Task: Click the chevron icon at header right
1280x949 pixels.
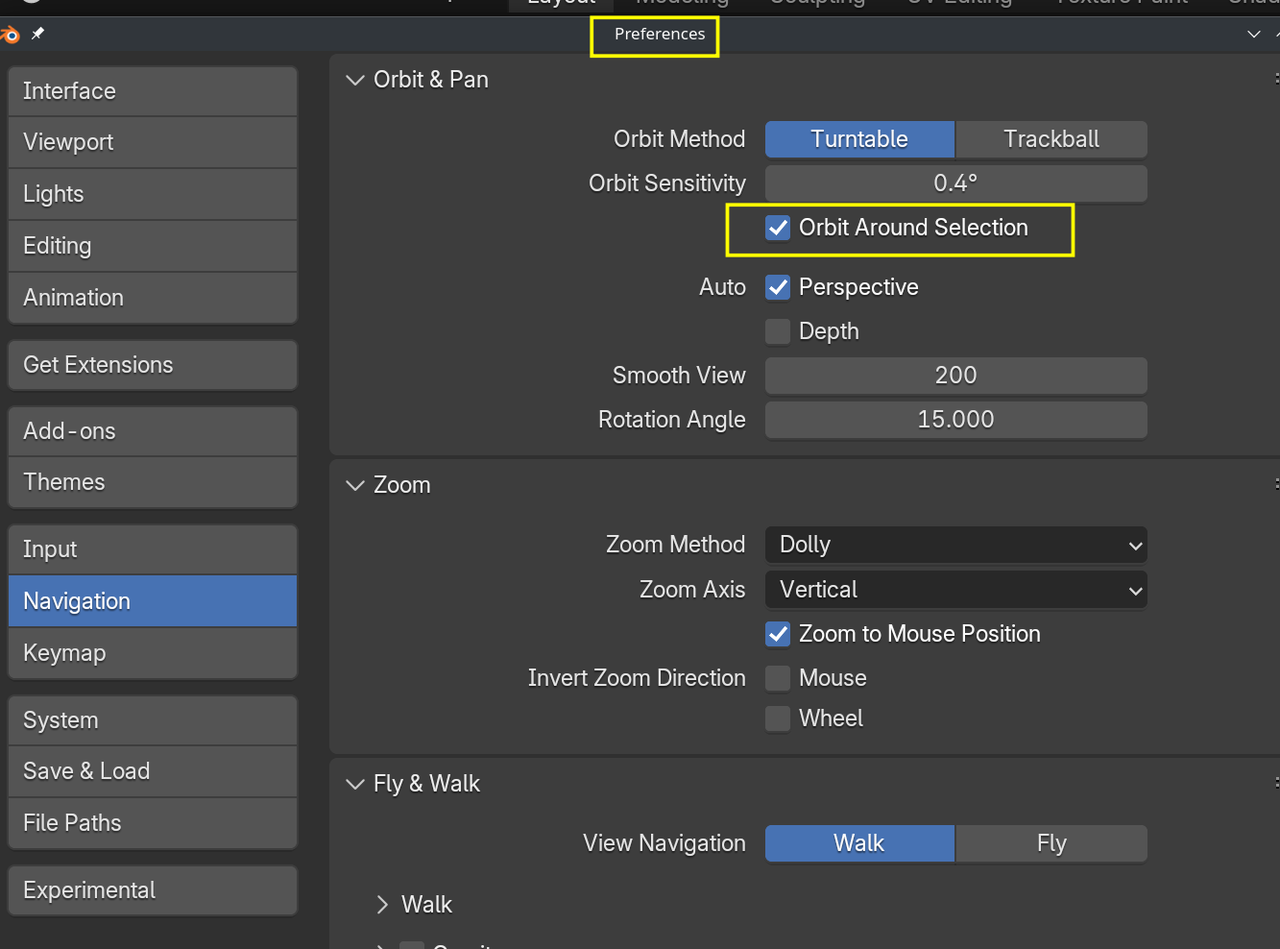Action: [1253, 34]
